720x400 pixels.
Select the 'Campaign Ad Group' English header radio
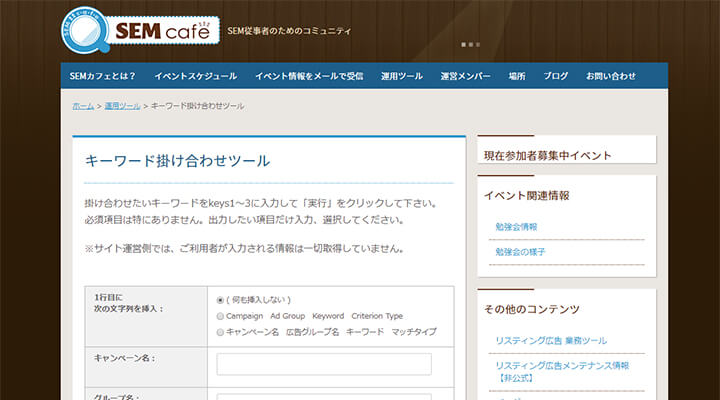tap(220, 316)
